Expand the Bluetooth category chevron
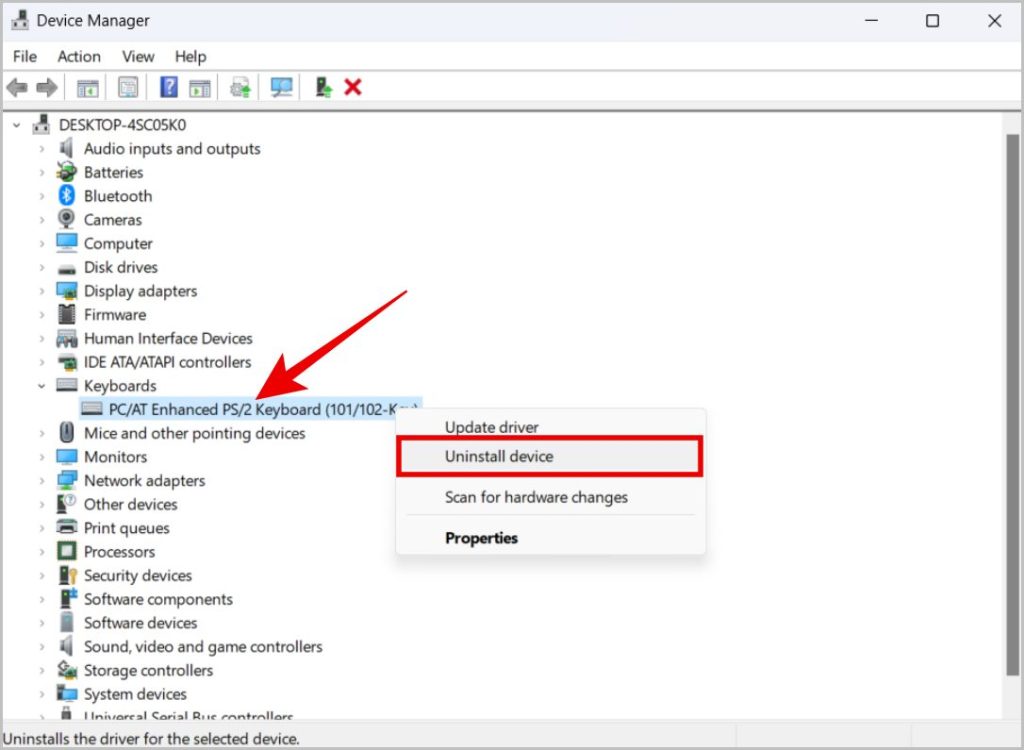1024x750 pixels. tap(42, 196)
